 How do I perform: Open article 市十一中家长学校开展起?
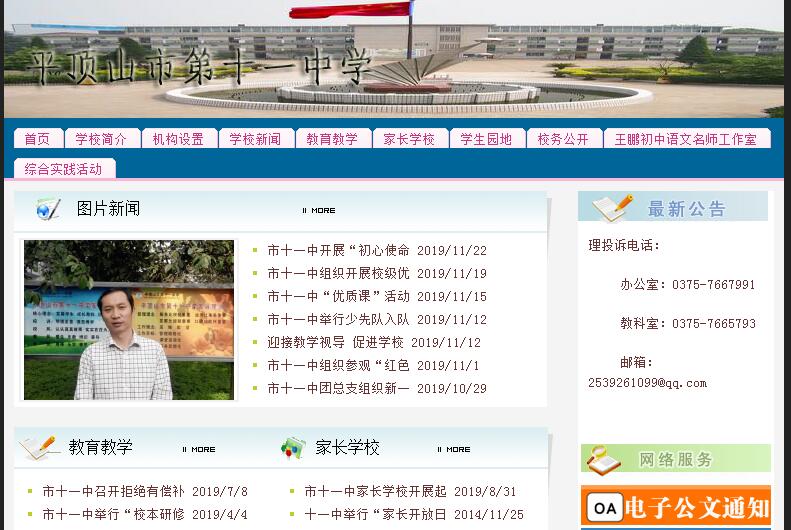click(x=375, y=491)
